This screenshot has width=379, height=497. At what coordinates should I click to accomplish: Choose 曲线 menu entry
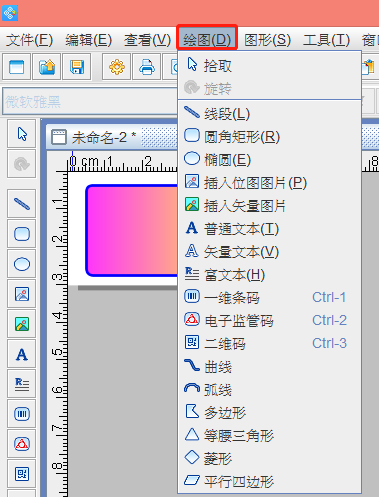(x=270, y=366)
